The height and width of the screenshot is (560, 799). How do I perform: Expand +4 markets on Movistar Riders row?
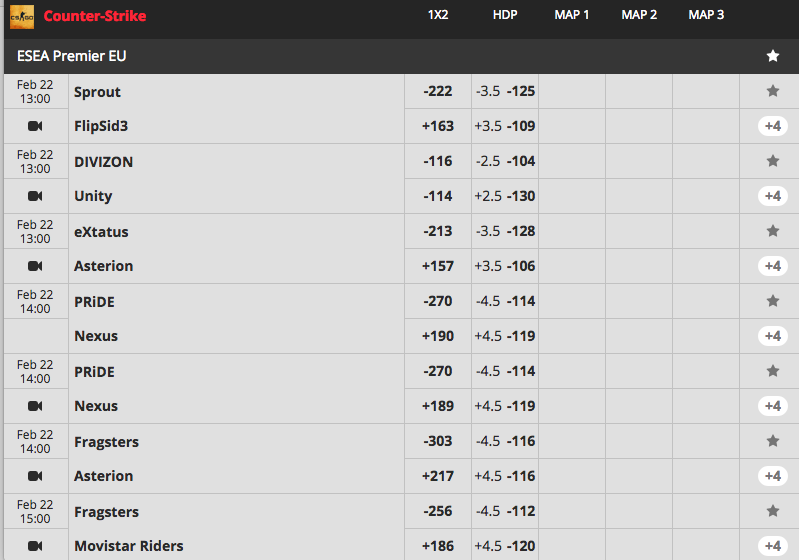coord(773,546)
